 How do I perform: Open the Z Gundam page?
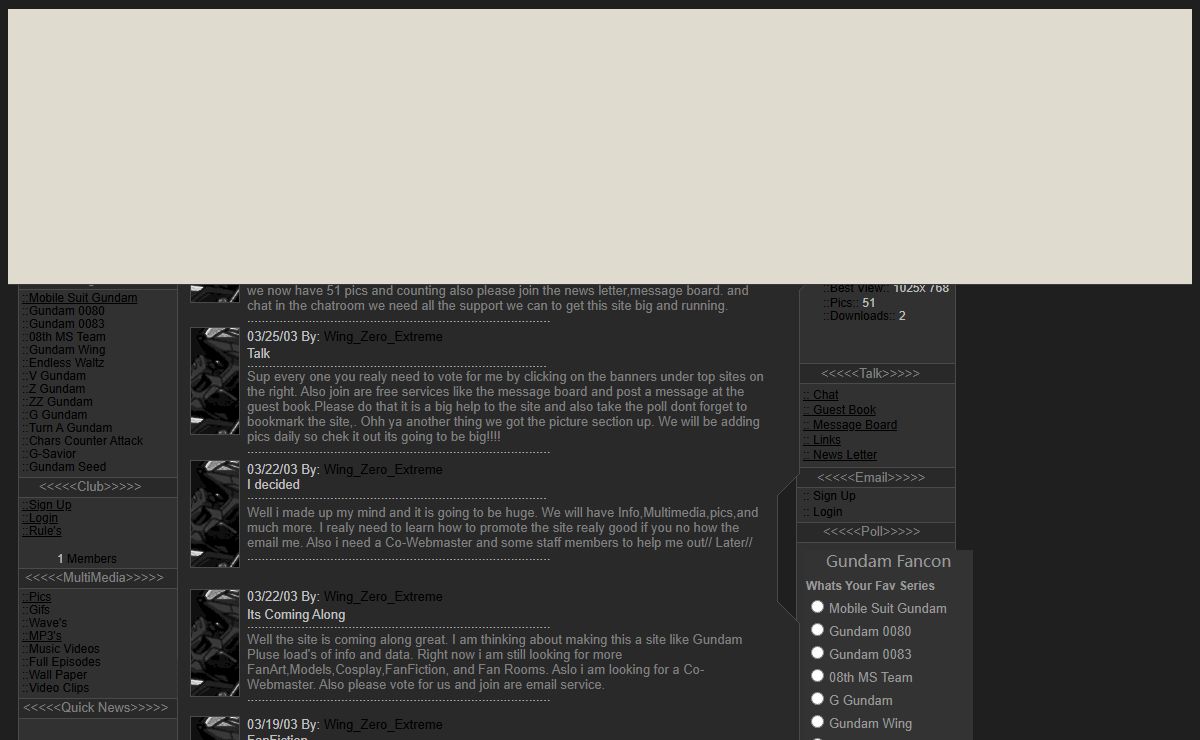click(x=54, y=389)
